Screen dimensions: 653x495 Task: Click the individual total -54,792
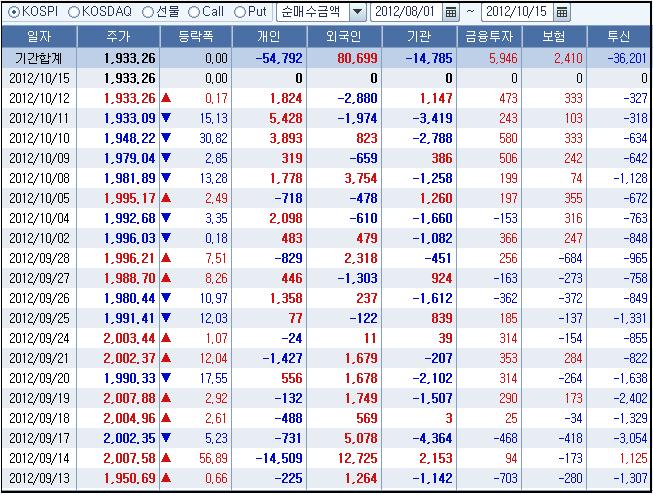(x=279, y=58)
